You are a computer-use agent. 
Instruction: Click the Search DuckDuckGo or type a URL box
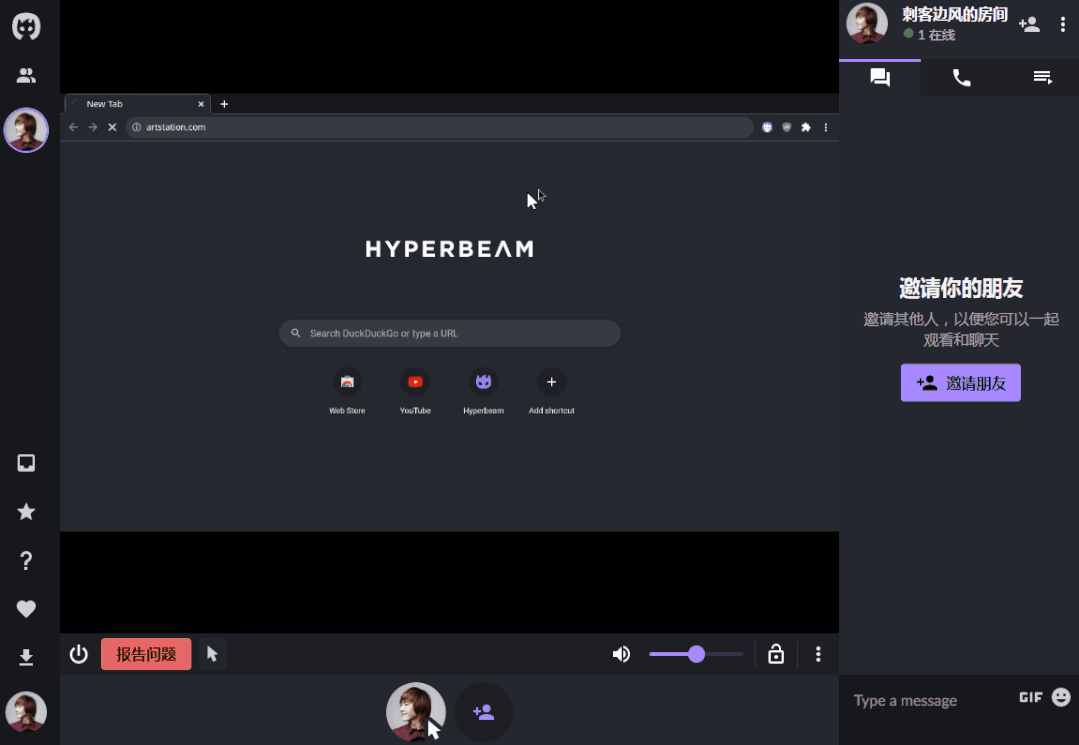[x=449, y=333]
